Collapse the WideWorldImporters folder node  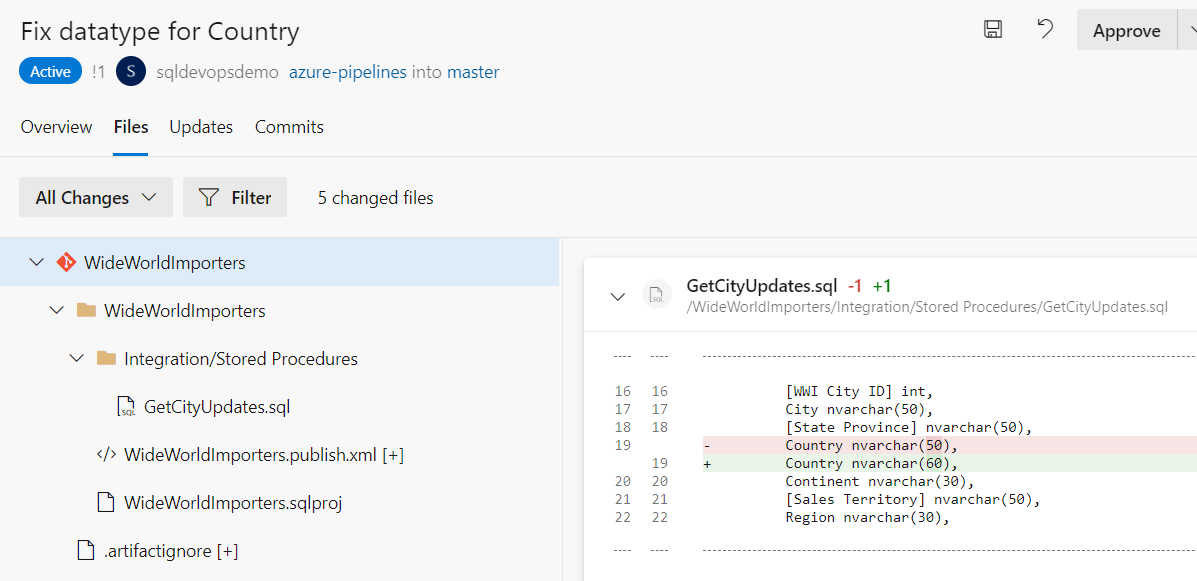[56, 311]
